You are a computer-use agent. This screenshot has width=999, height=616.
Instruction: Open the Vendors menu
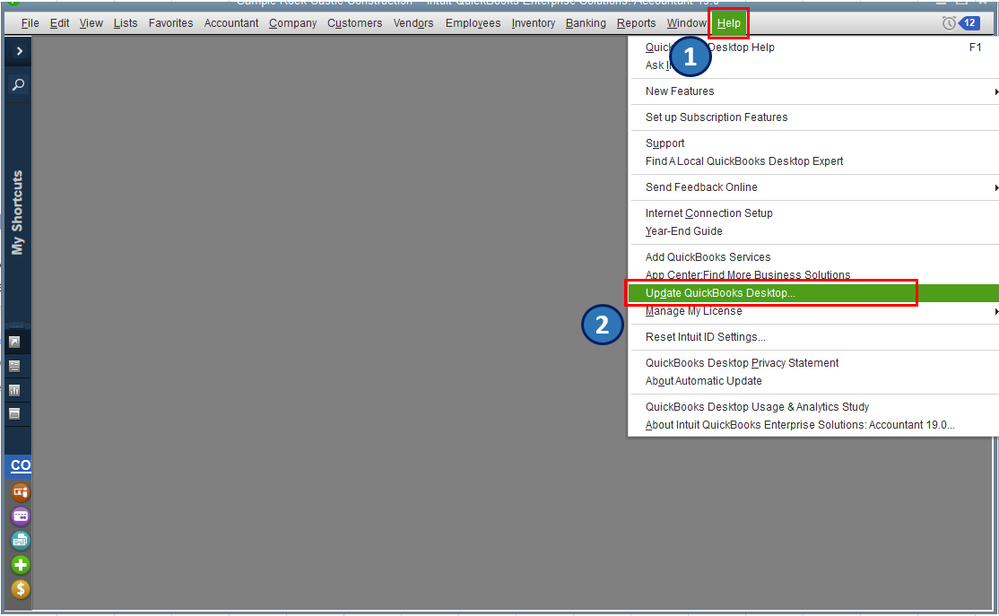tap(413, 23)
